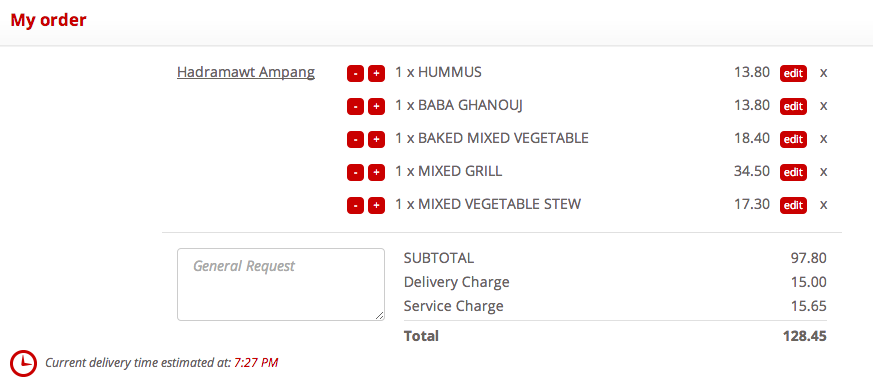
Task: Decrease MIXED VEGETABLE STEW quantity
Action: pyautogui.click(x=355, y=206)
